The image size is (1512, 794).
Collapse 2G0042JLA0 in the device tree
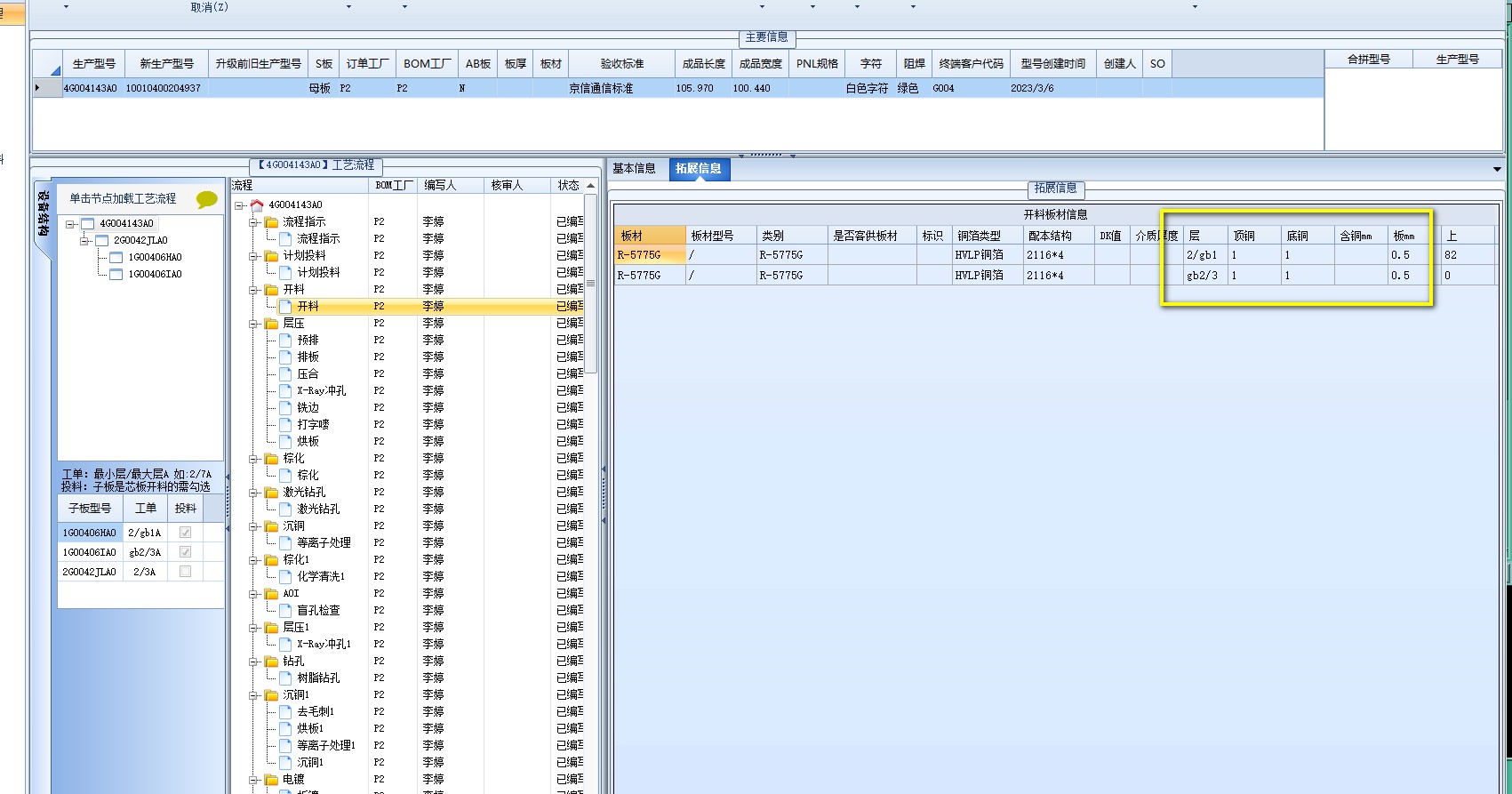(x=84, y=241)
